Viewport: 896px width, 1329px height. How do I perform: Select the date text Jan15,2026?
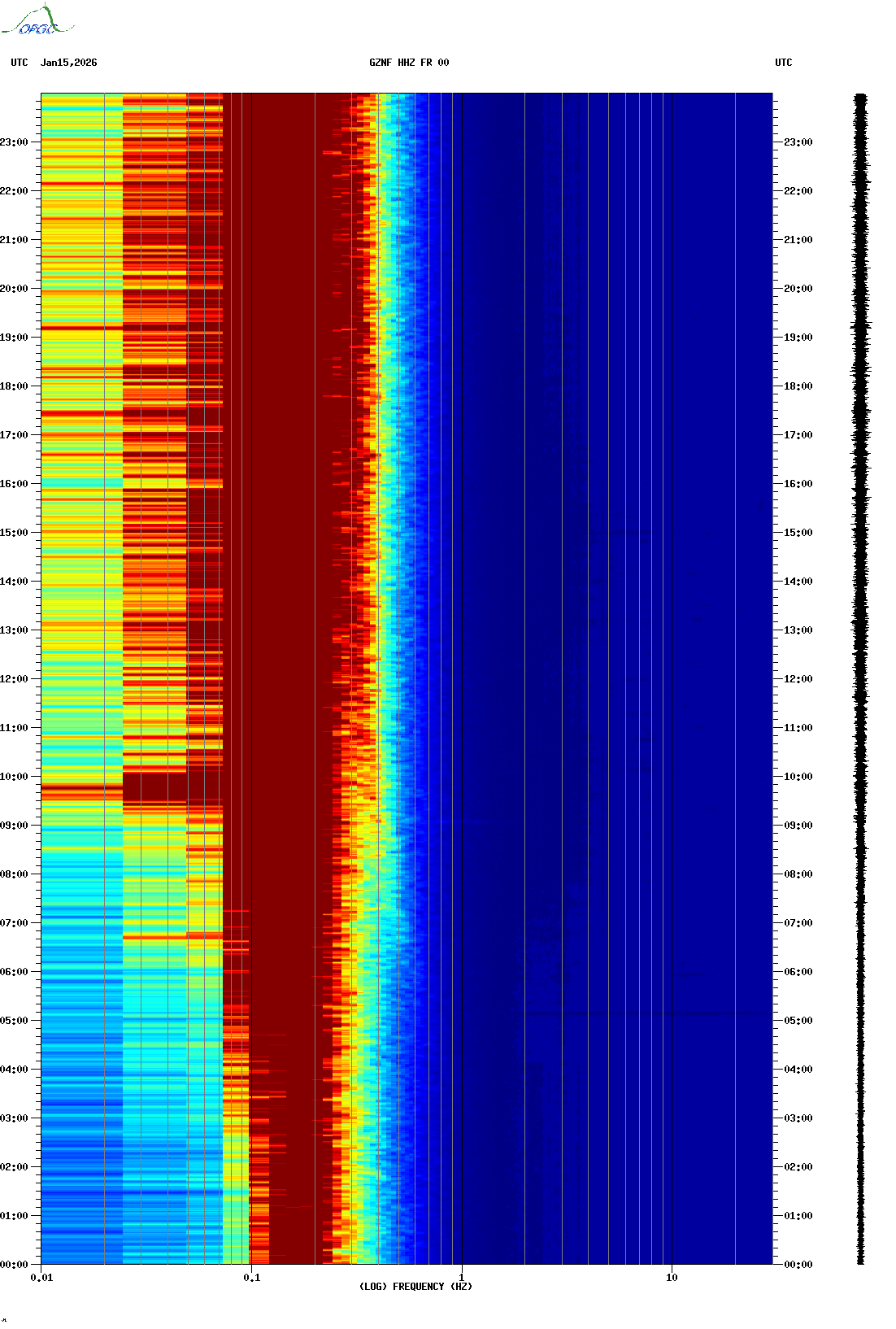coord(69,63)
